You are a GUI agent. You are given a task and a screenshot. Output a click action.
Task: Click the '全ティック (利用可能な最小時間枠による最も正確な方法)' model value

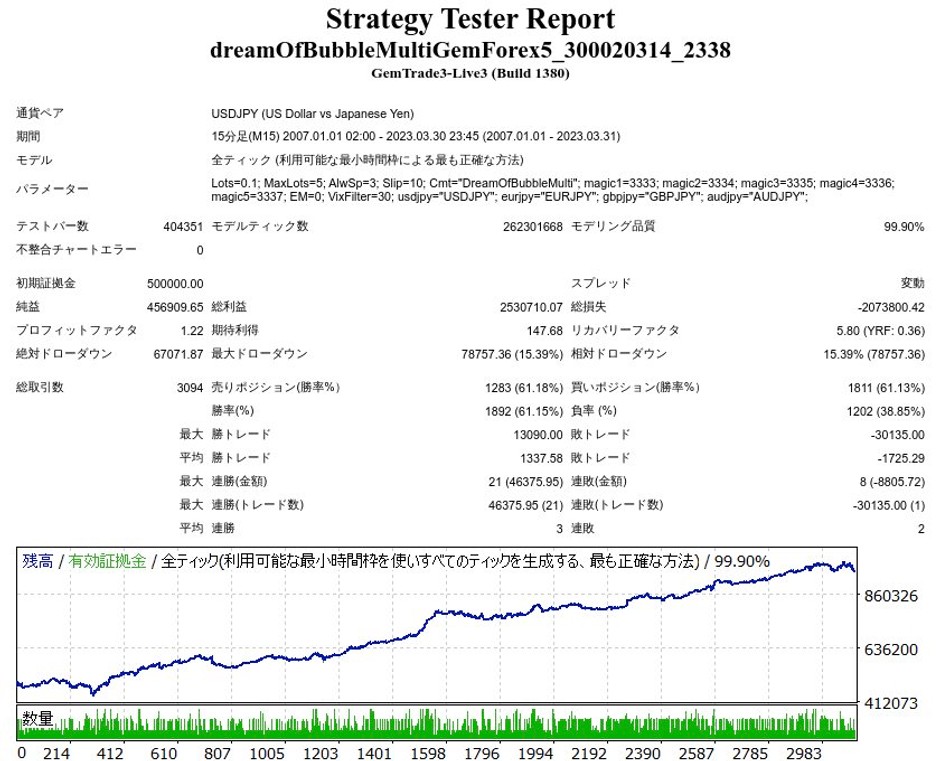click(367, 160)
